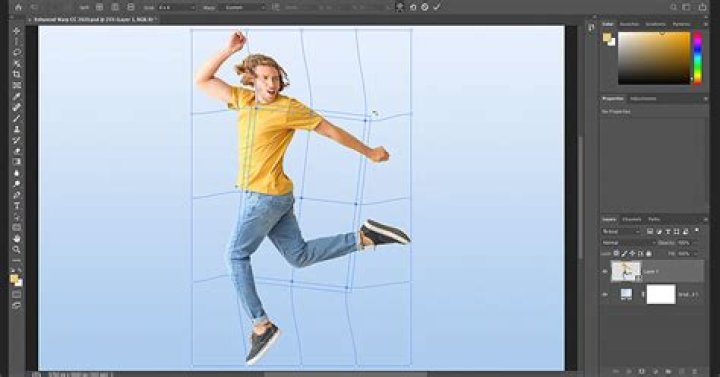
Task: Select the Healing Brush tool
Action: pyautogui.click(x=17, y=107)
